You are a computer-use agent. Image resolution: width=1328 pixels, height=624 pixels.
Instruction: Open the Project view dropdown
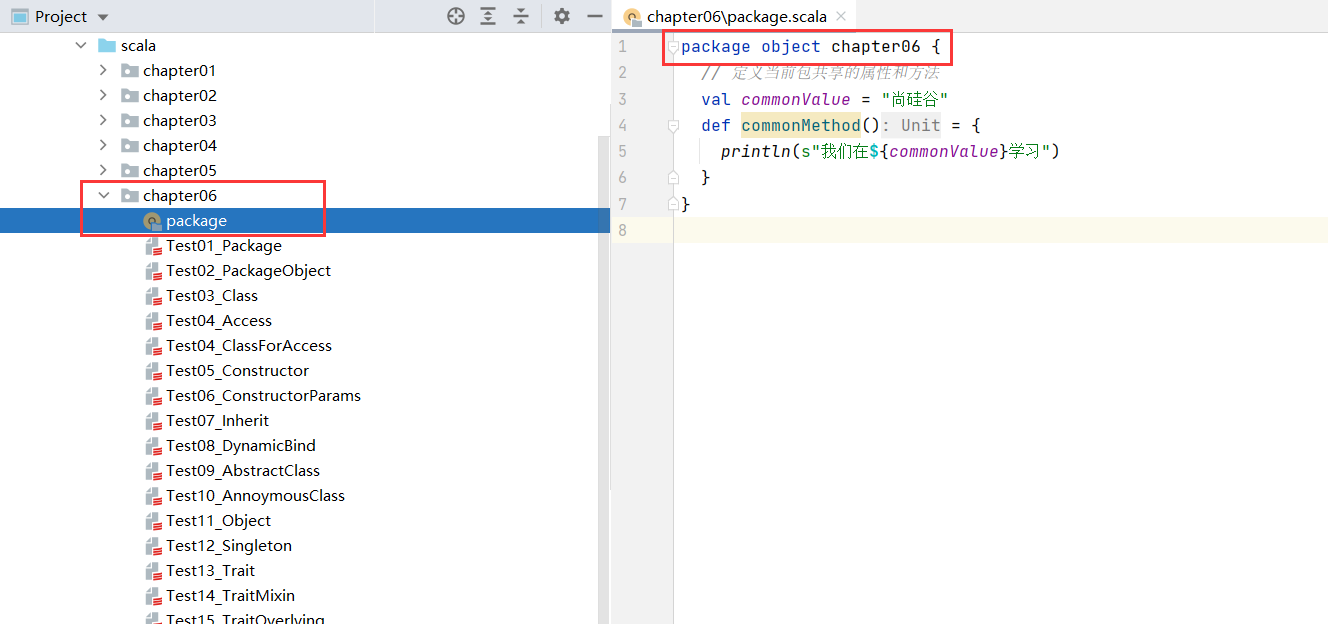(103, 17)
